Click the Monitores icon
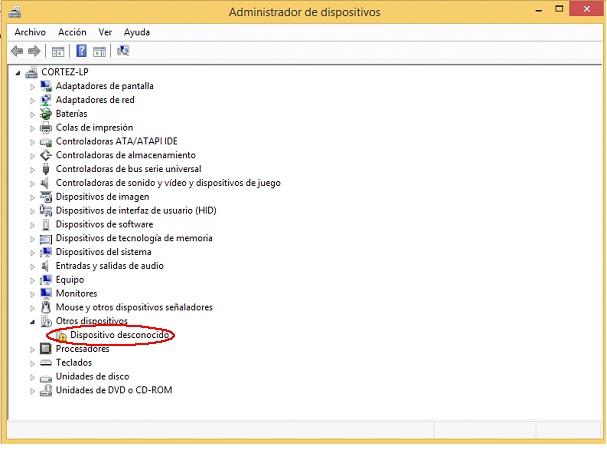The height and width of the screenshot is (457, 607). click(x=46, y=293)
